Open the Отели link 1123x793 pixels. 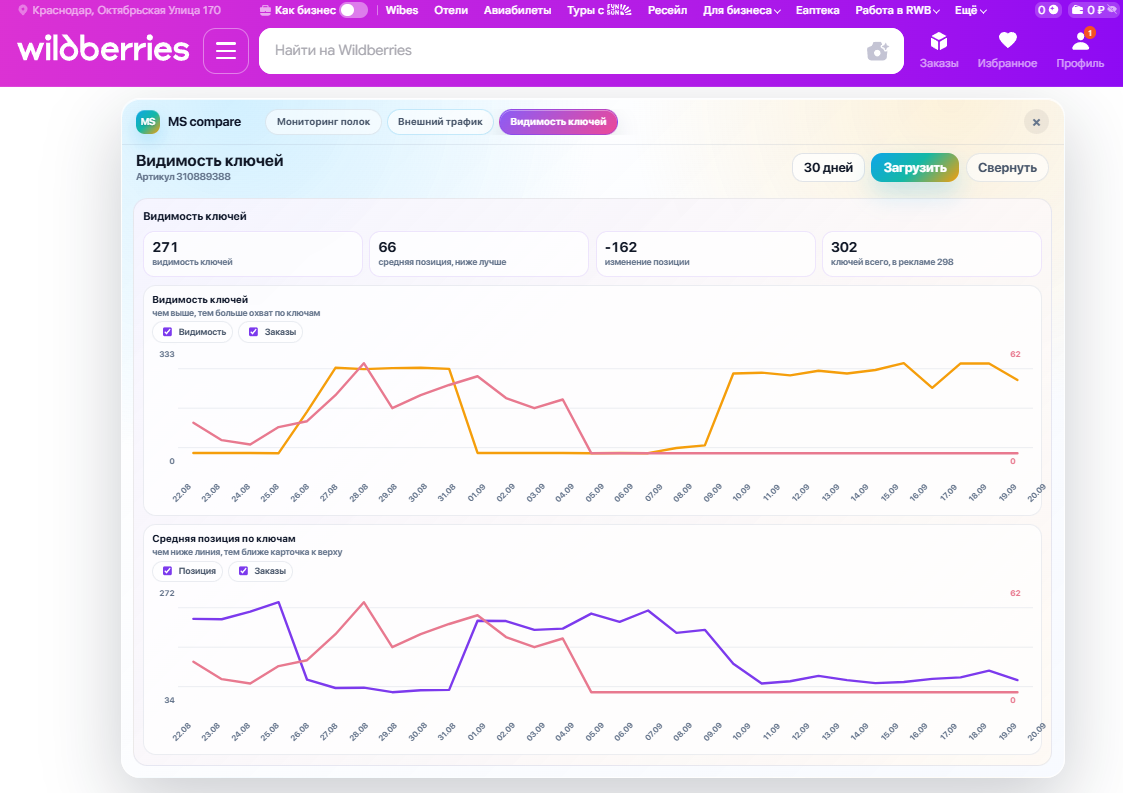pos(451,10)
